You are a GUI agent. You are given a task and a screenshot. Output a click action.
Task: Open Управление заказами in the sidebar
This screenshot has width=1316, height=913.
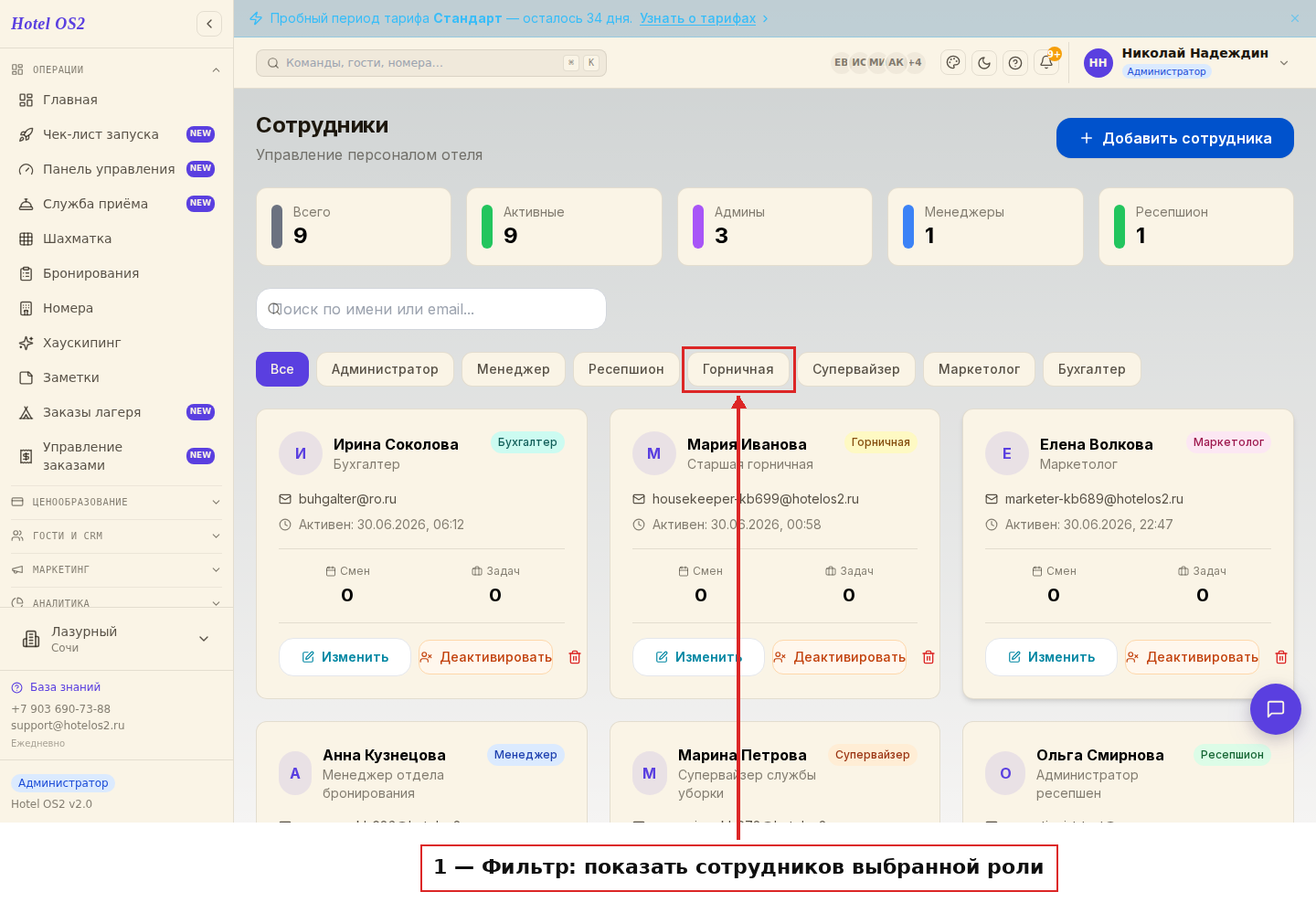pos(117,456)
